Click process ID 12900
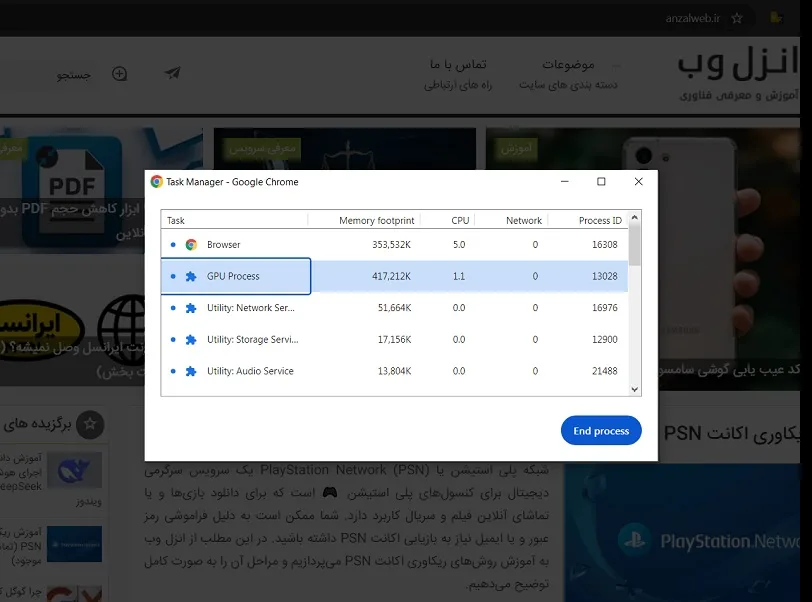The width and height of the screenshot is (812, 602). click(x=605, y=339)
